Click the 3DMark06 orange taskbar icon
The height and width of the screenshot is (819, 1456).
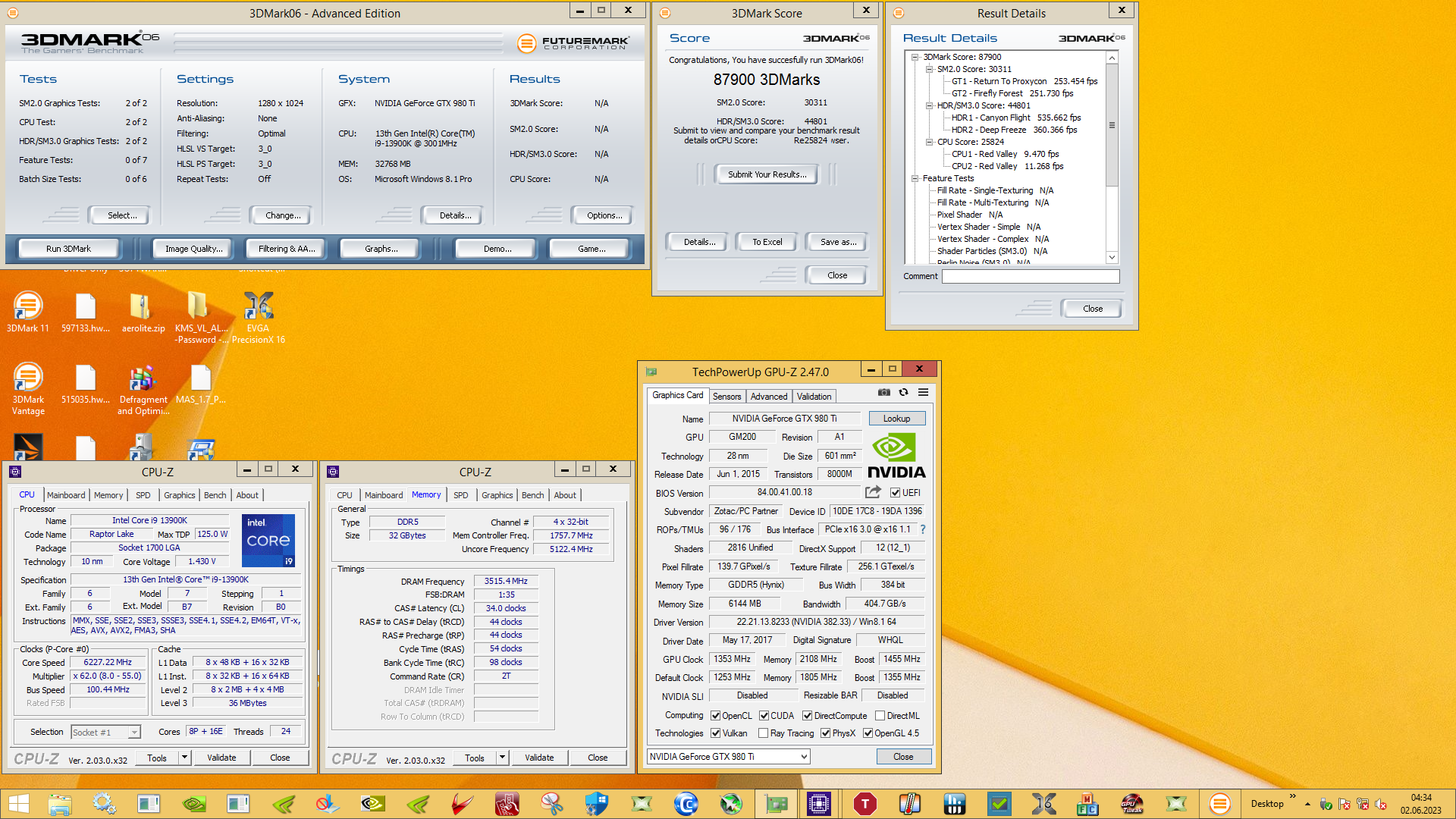coord(1219,804)
